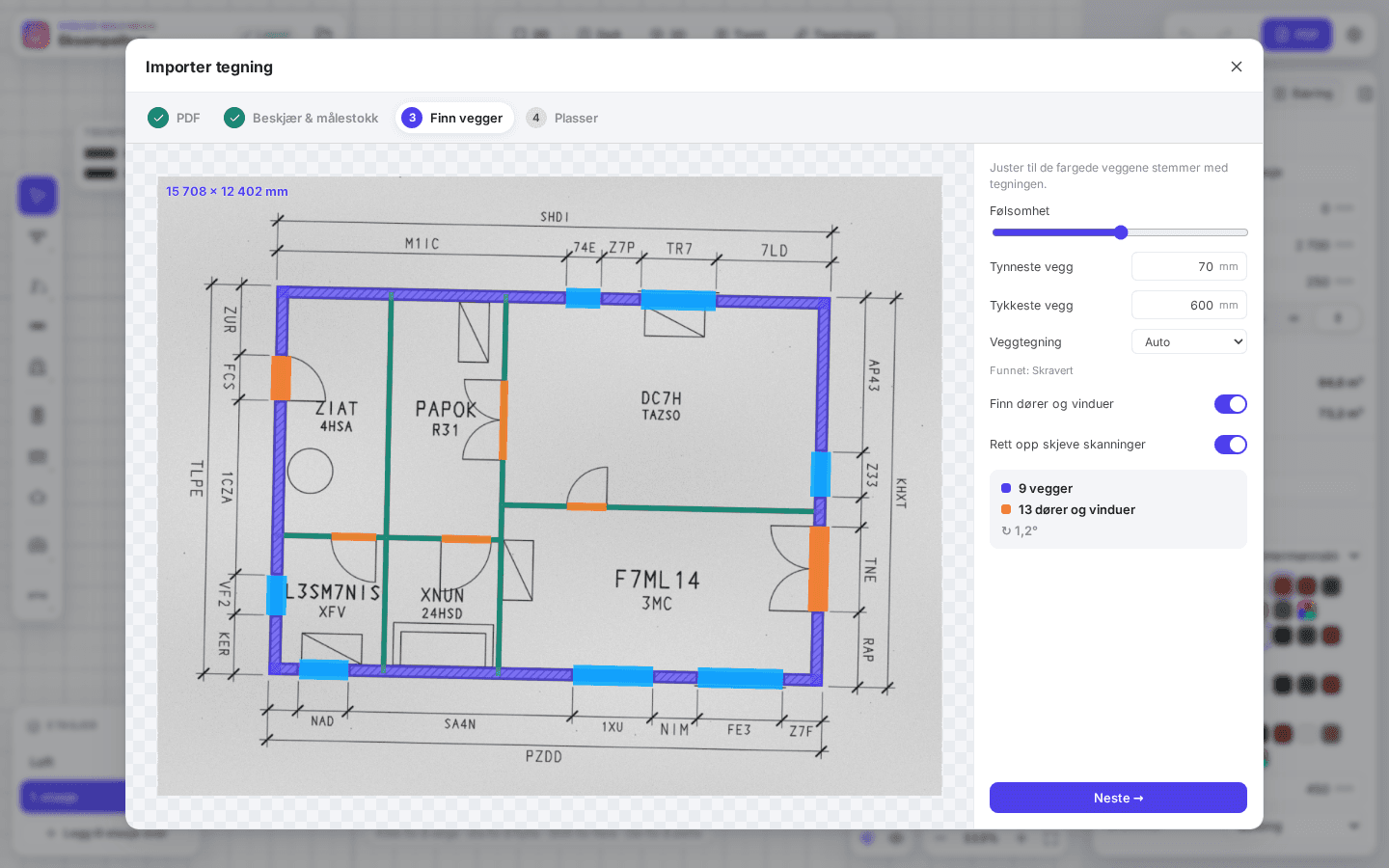Screen dimensions: 1389x868
Task: Click the '9 vegger' result text
Action: point(1046,488)
